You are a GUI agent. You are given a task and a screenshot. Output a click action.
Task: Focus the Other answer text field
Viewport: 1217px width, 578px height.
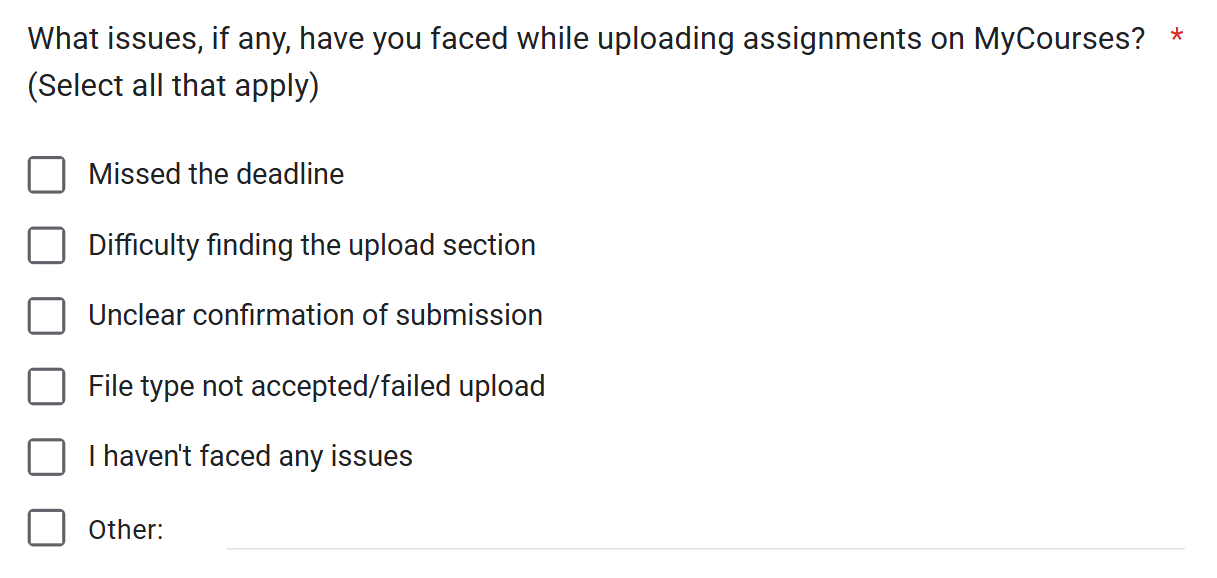click(705, 531)
